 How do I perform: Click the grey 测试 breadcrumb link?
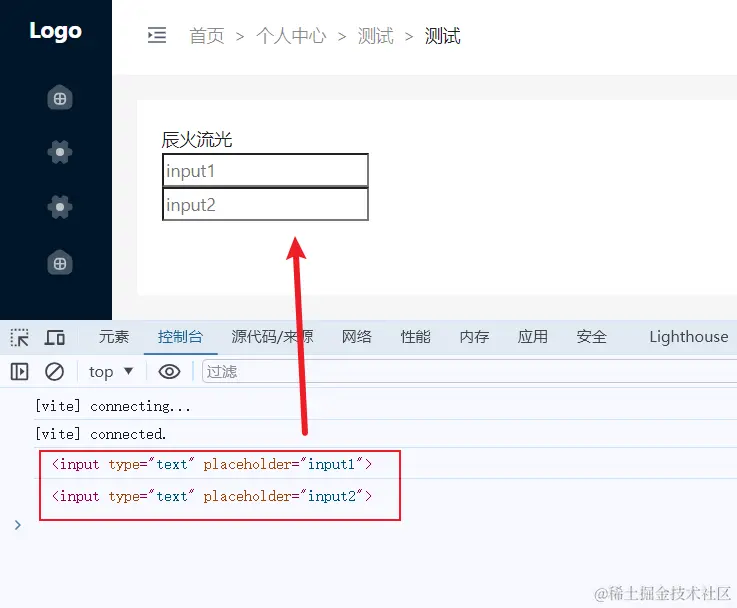[x=375, y=36]
